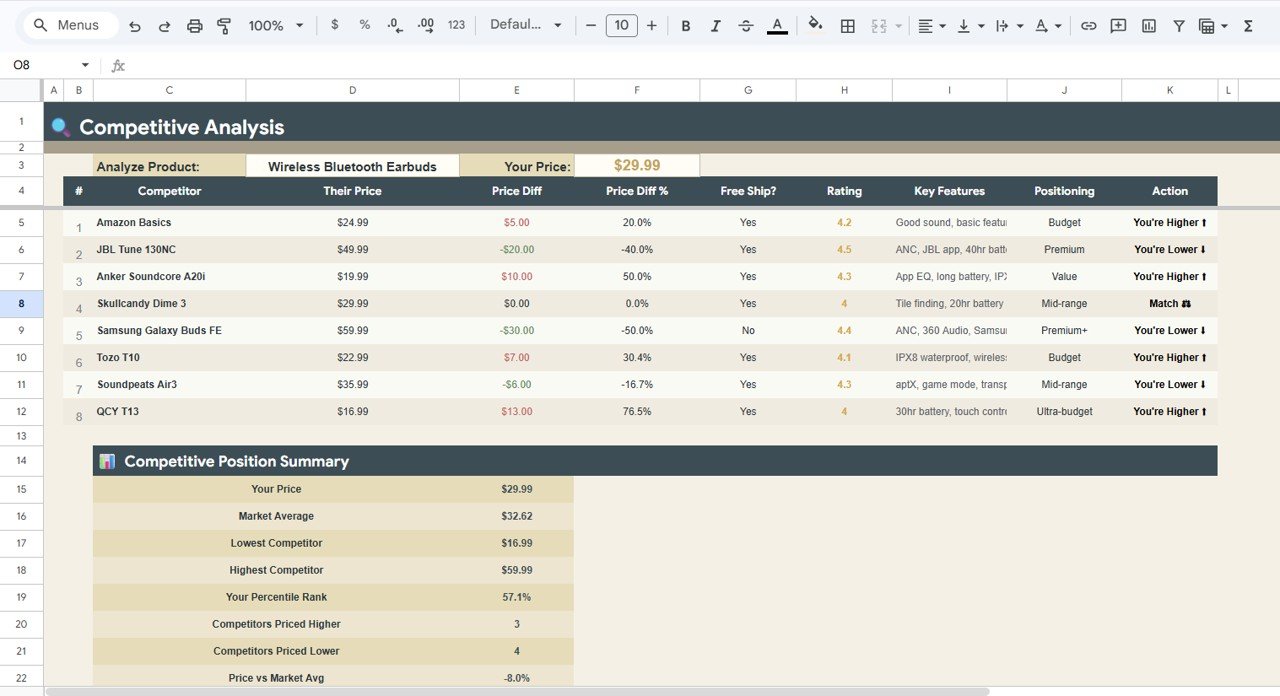Image resolution: width=1280 pixels, height=696 pixels.
Task: Toggle strikethrough formatting
Action: (x=746, y=26)
